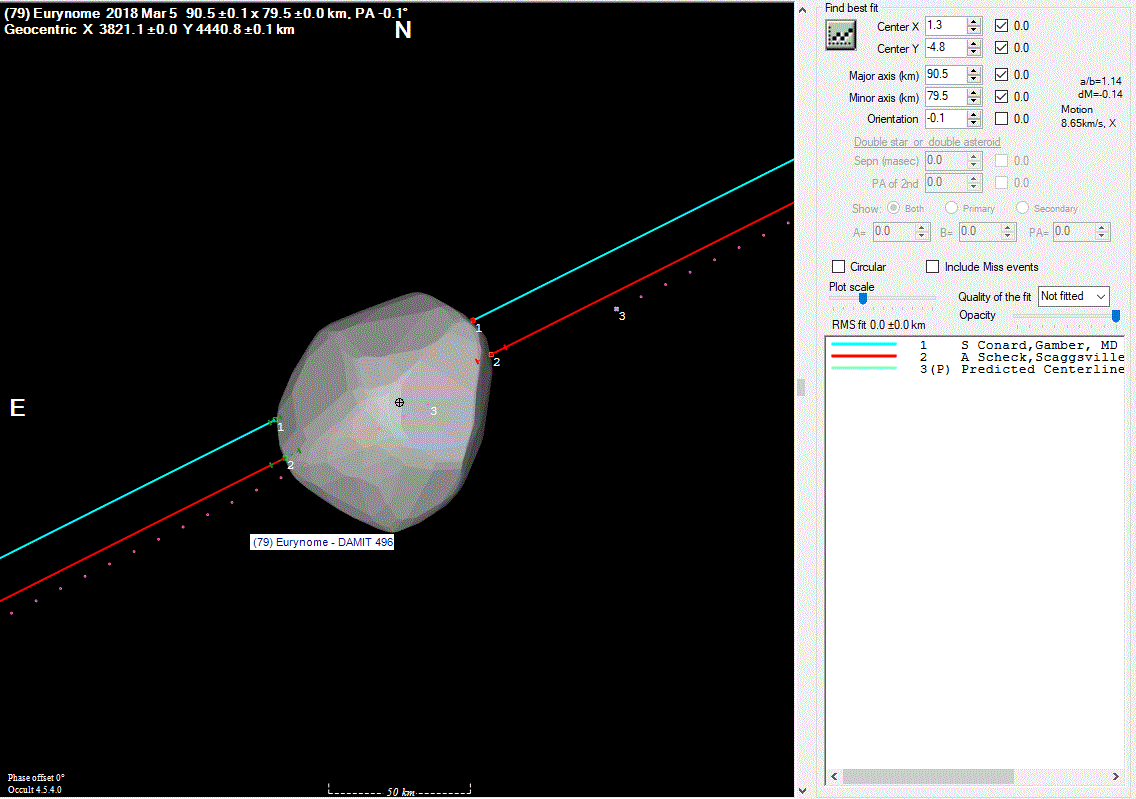
Task: Click the Orientation input field
Action: coord(945,118)
